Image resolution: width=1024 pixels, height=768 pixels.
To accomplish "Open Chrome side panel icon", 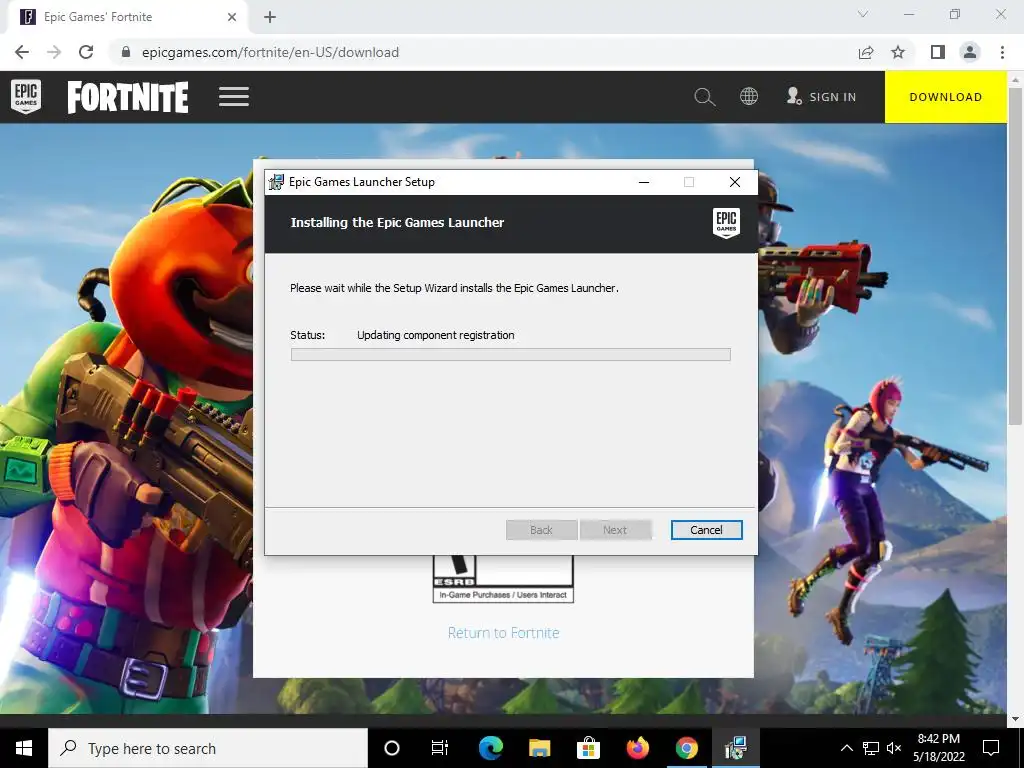I will pyautogui.click(x=938, y=52).
